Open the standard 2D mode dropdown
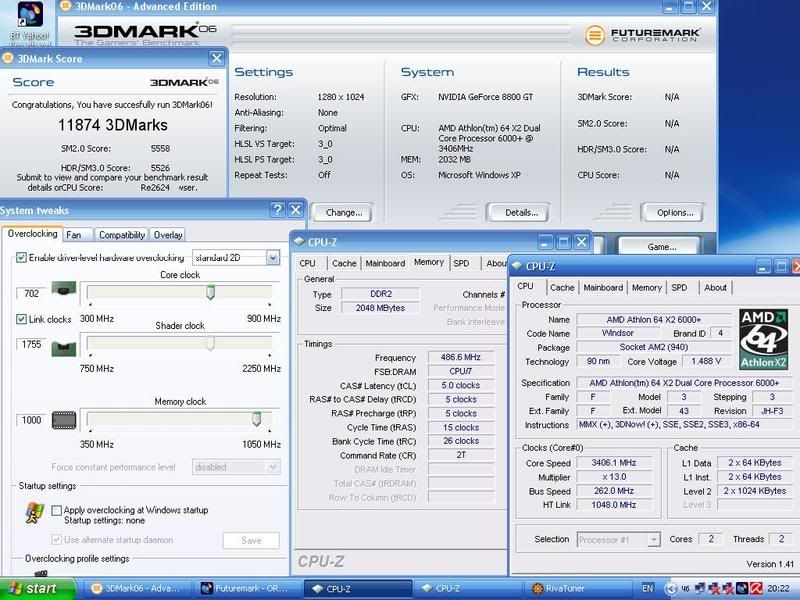800x600 pixels. pos(272,257)
